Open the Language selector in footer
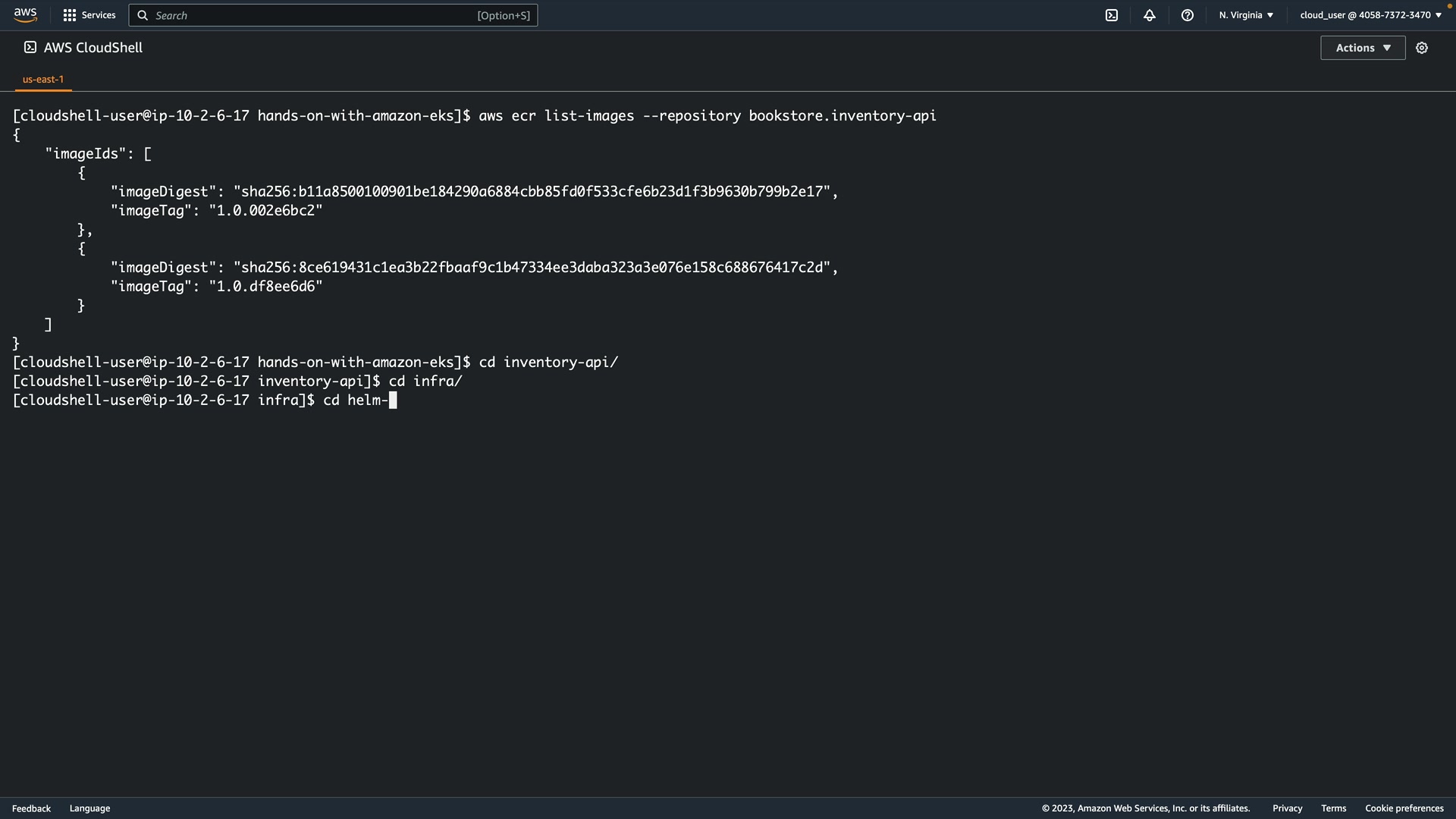The height and width of the screenshot is (819, 1456). click(x=89, y=808)
